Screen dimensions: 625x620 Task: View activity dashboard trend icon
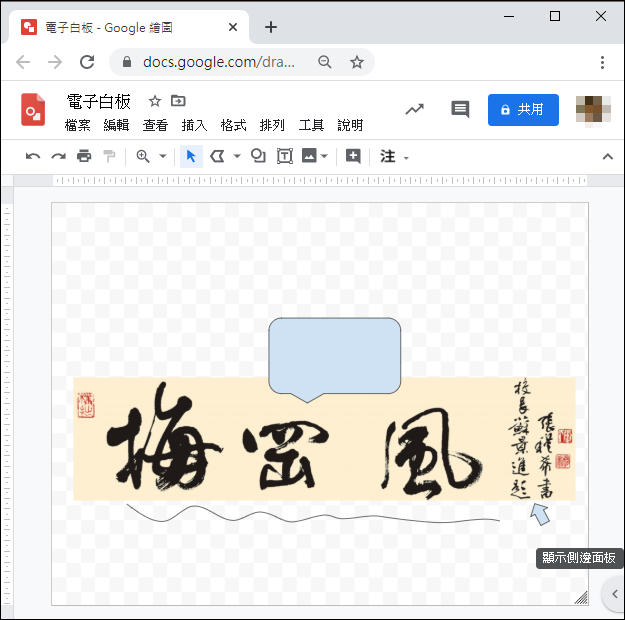point(415,109)
